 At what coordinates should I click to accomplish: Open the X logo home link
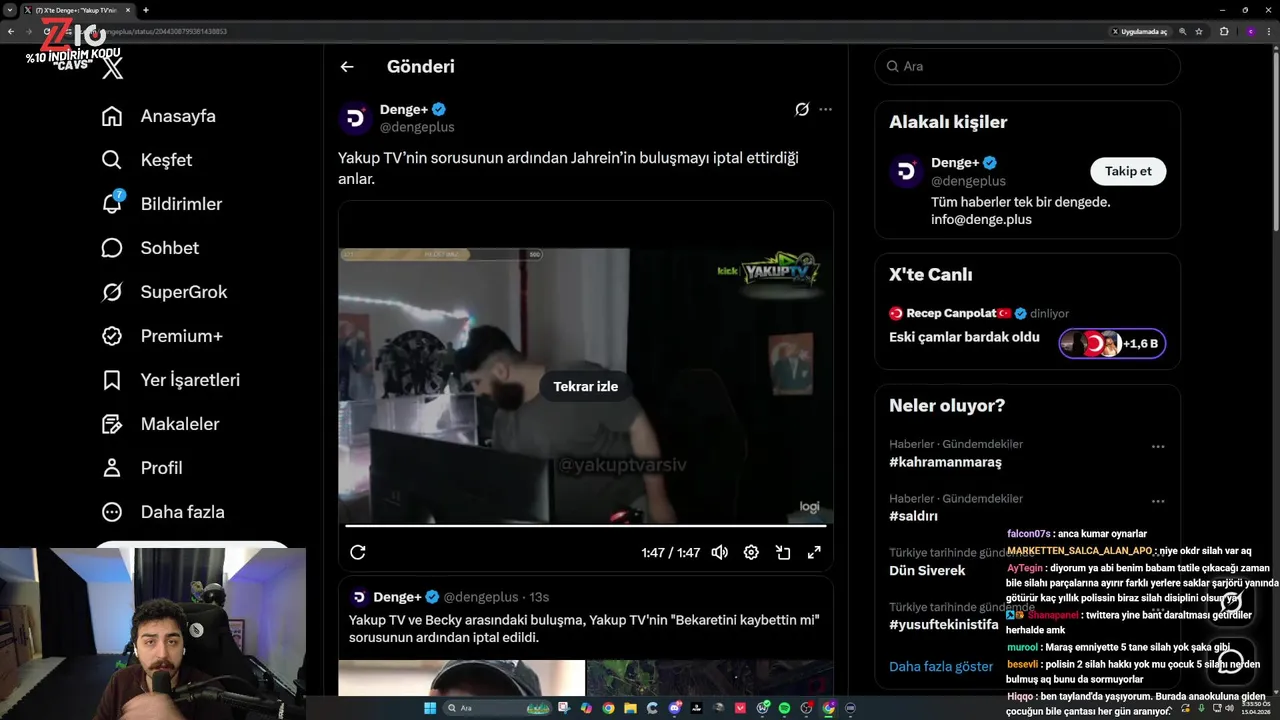point(113,68)
